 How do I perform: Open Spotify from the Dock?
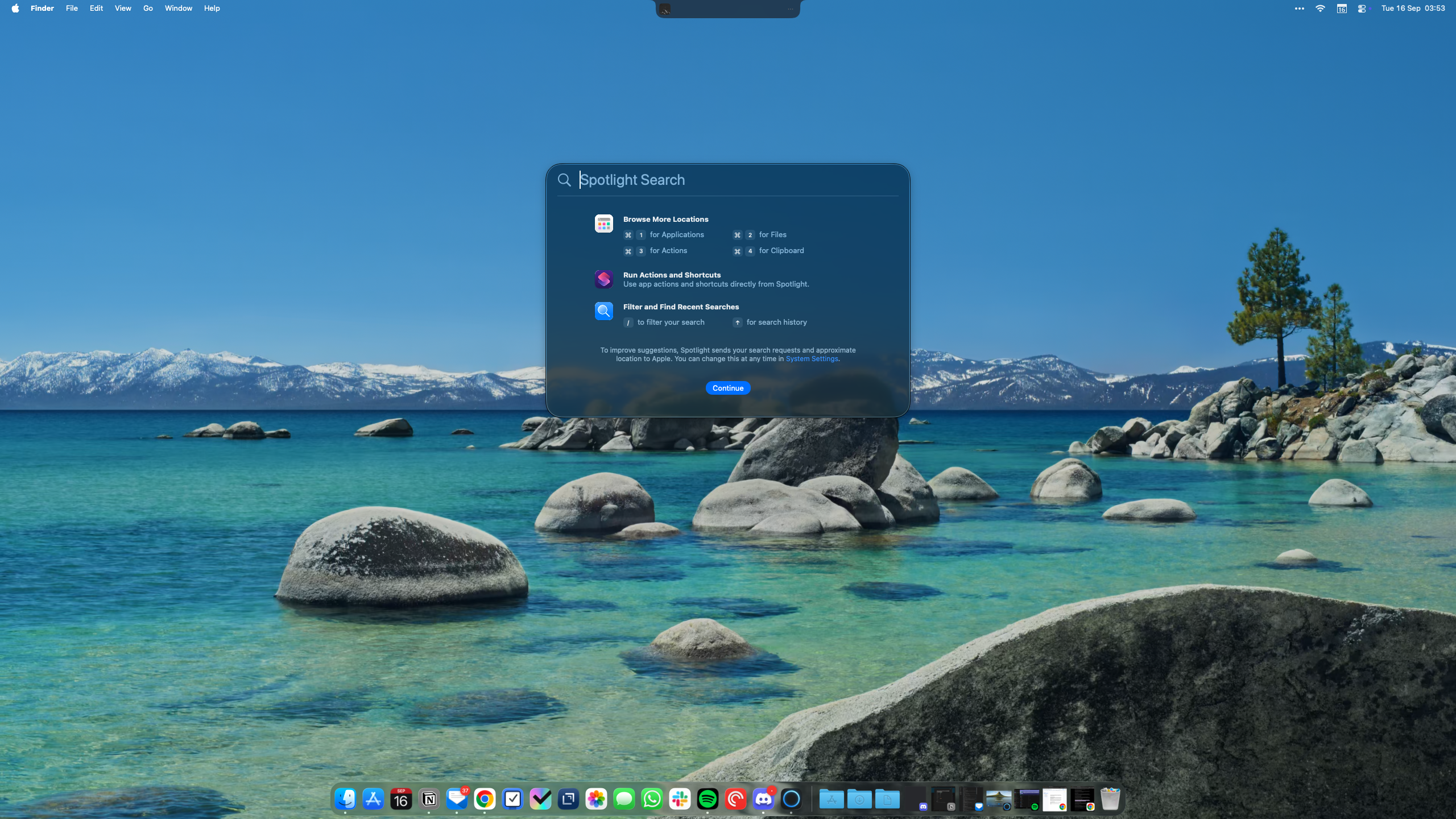tap(707, 799)
